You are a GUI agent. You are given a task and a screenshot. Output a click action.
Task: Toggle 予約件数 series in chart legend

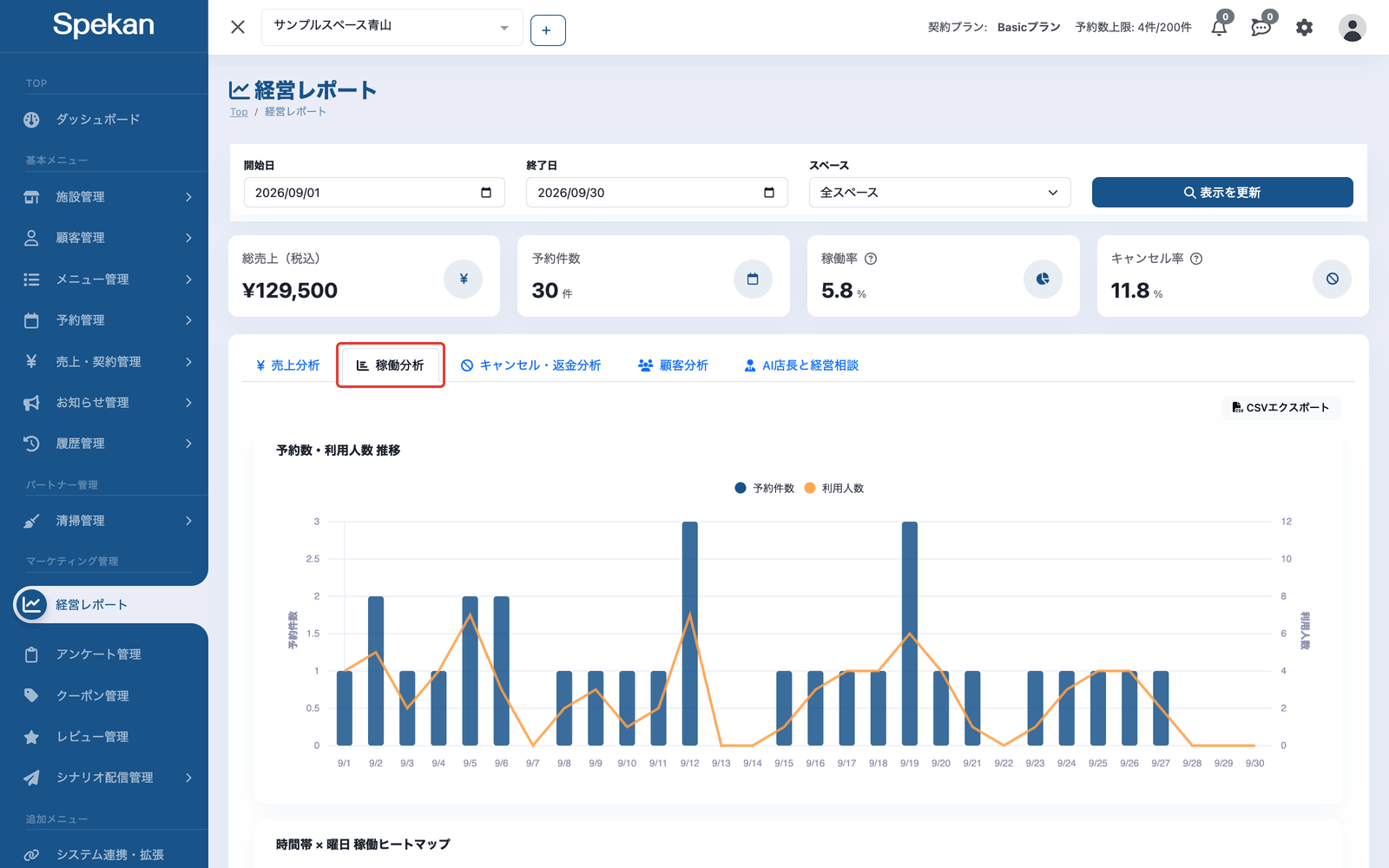pos(764,488)
